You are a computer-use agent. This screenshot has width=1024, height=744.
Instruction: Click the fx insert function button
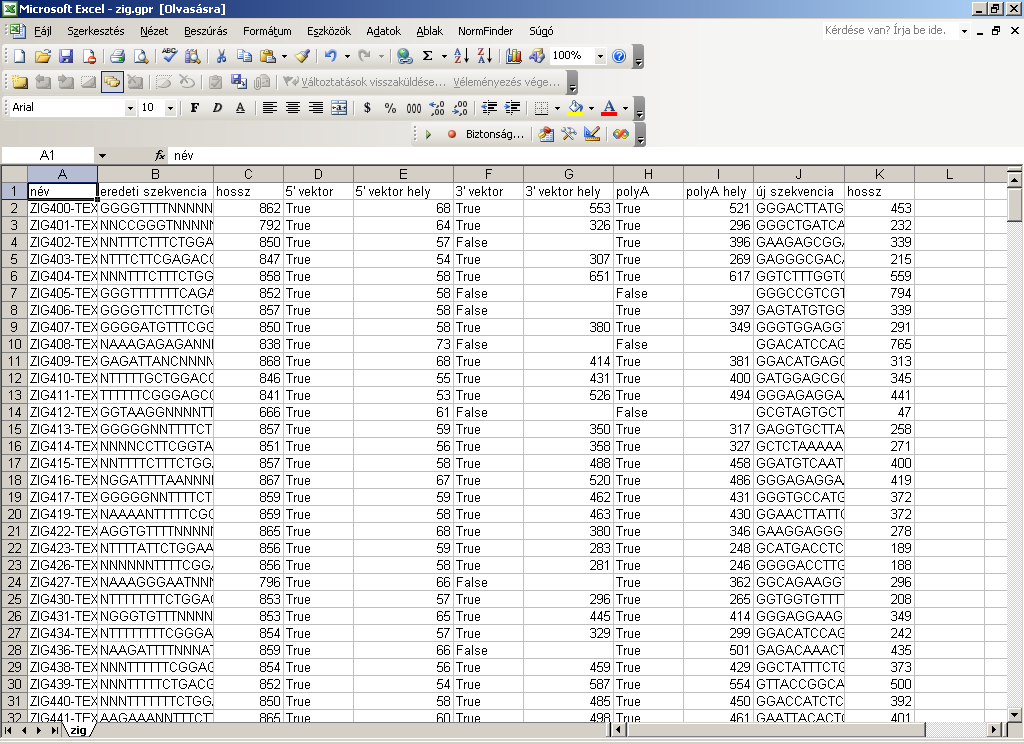(160, 155)
